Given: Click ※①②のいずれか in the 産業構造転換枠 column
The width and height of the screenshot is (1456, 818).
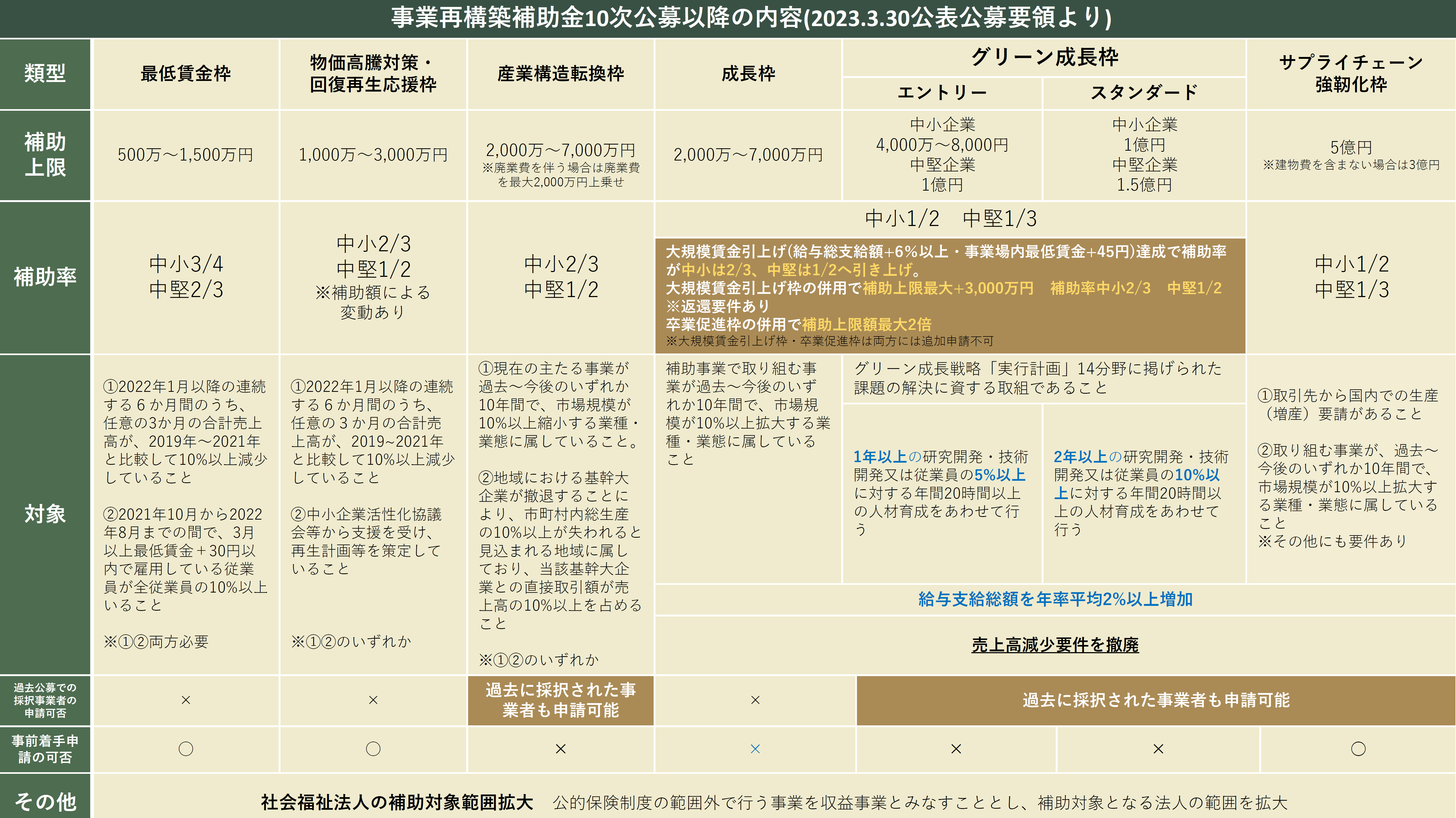Looking at the screenshot, I should point(539,660).
